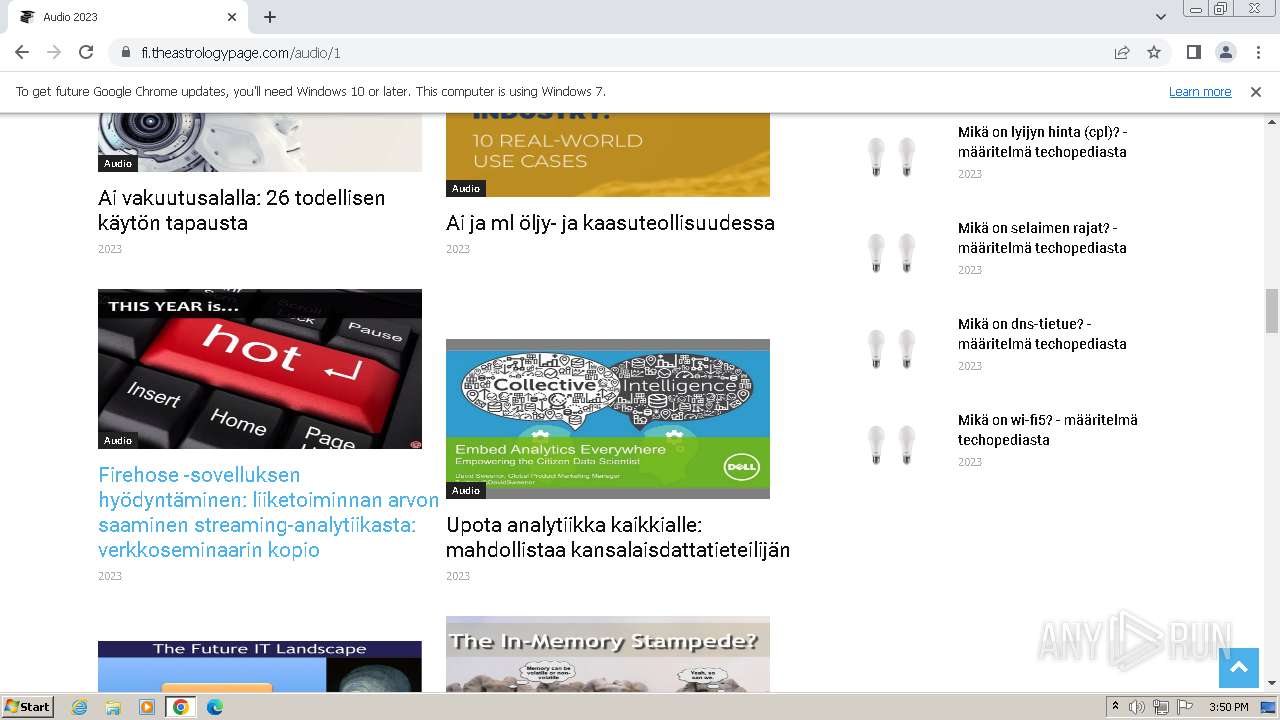Viewport: 1280px width, 720px height.
Task: Open Windows Explorer from taskbar
Action: [113, 707]
